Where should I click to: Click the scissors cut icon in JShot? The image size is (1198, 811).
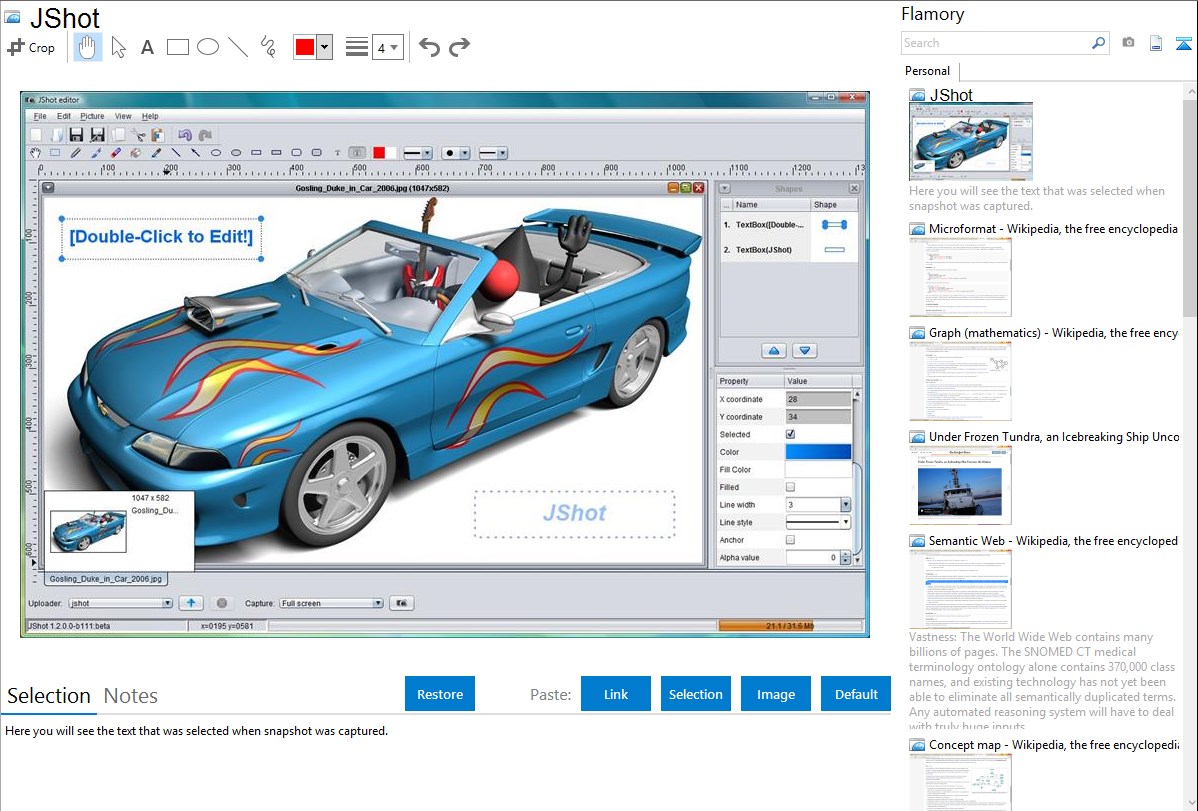tap(138, 135)
